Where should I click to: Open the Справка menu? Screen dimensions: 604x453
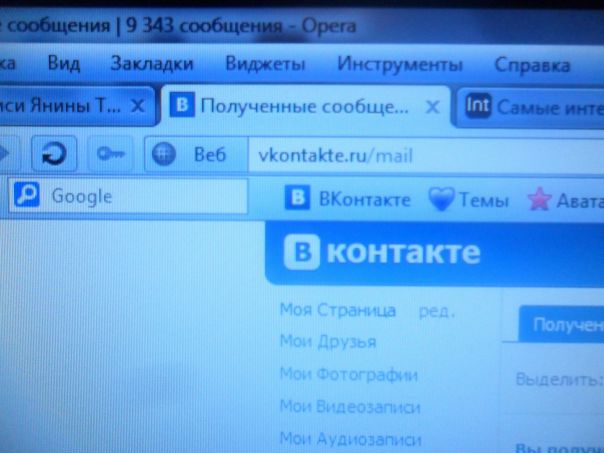(x=532, y=65)
